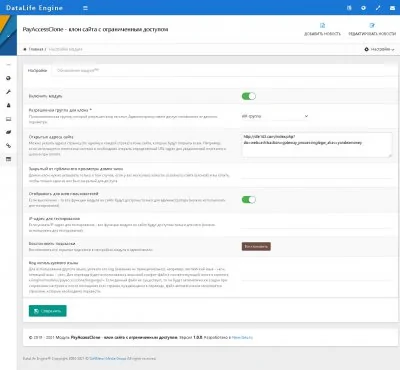Image resolution: width=400 pixels, height=370 pixels.
Task: Click the sidebar window panel icon
Action: (9, 159)
